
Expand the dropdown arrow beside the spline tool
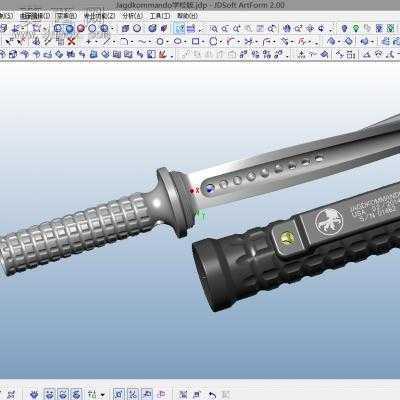click(150, 42)
